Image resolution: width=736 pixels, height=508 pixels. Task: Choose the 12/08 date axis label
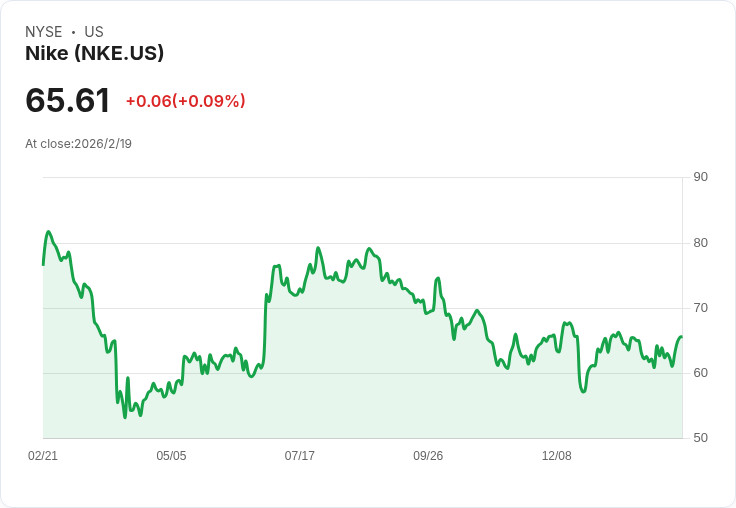click(556, 455)
